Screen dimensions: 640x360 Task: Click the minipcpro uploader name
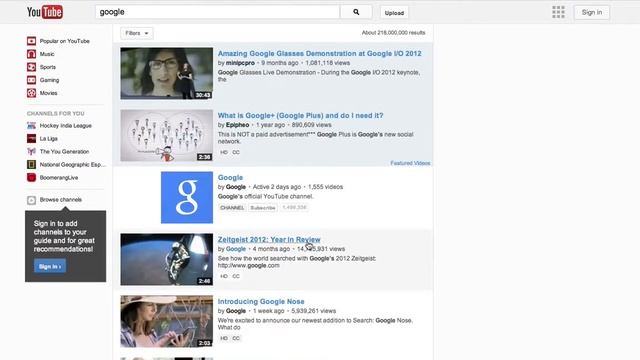[240, 63]
